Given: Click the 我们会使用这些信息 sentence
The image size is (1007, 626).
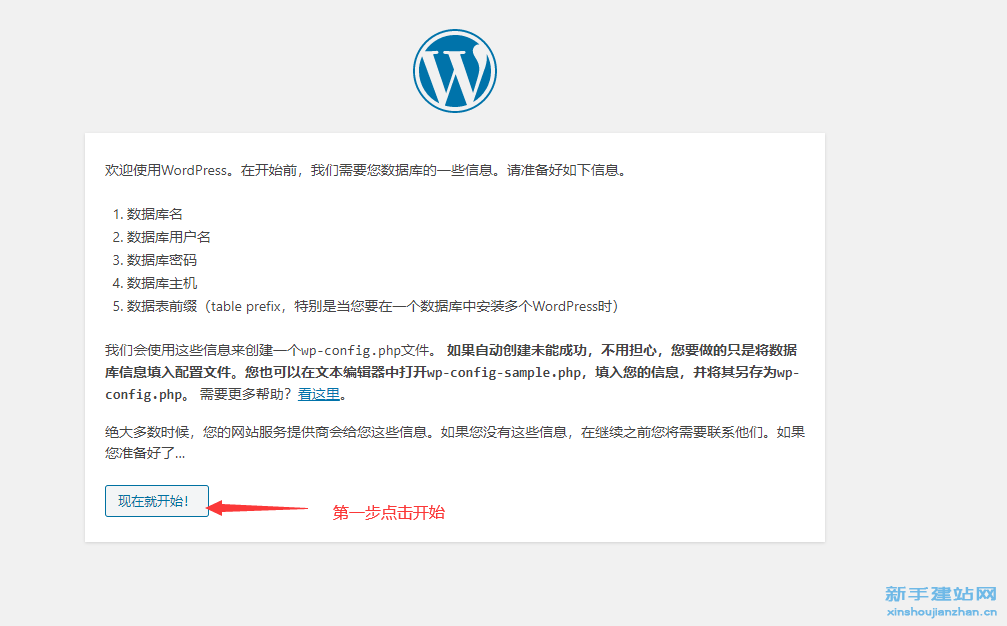Looking at the screenshot, I should 272,351.
